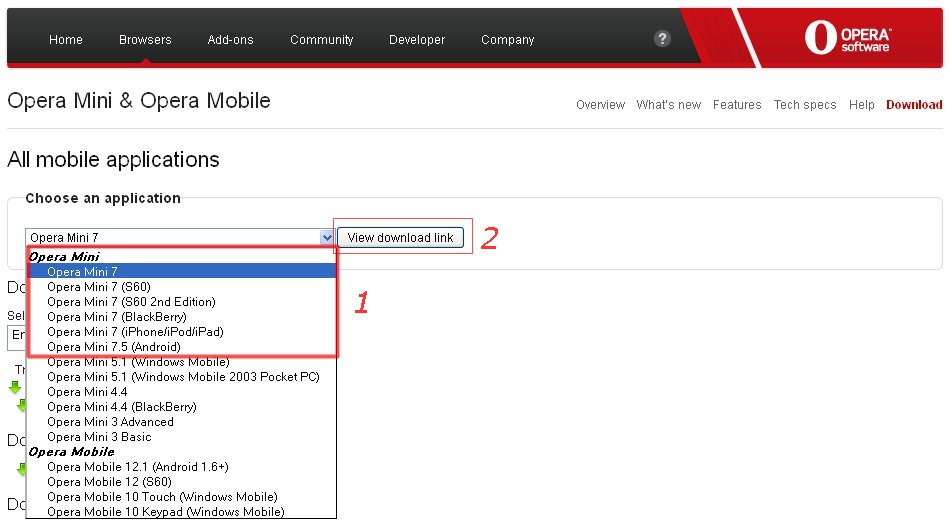Click the help question mark icon

pos(662,39)
